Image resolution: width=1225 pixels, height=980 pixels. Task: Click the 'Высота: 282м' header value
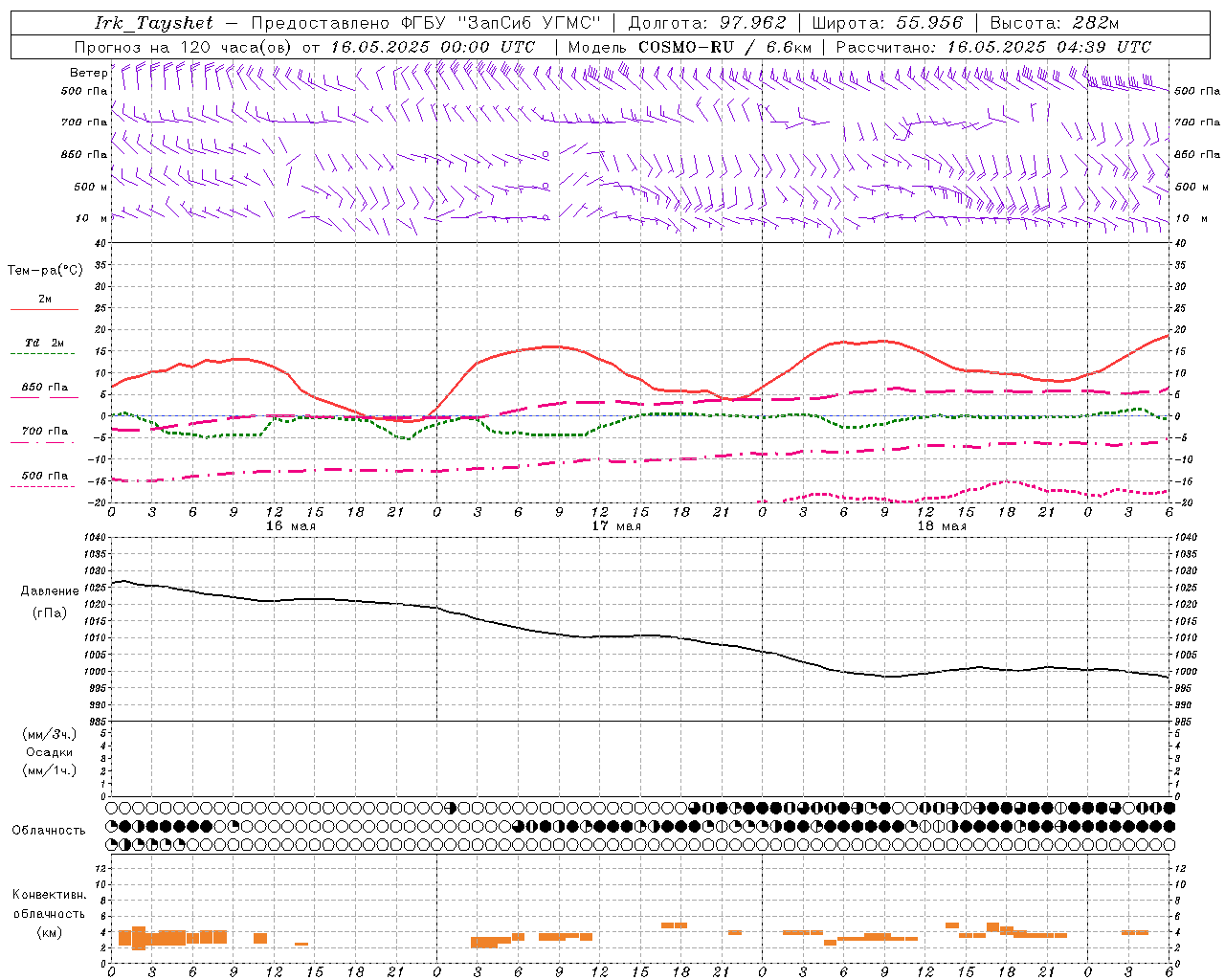coord(1055,23)
